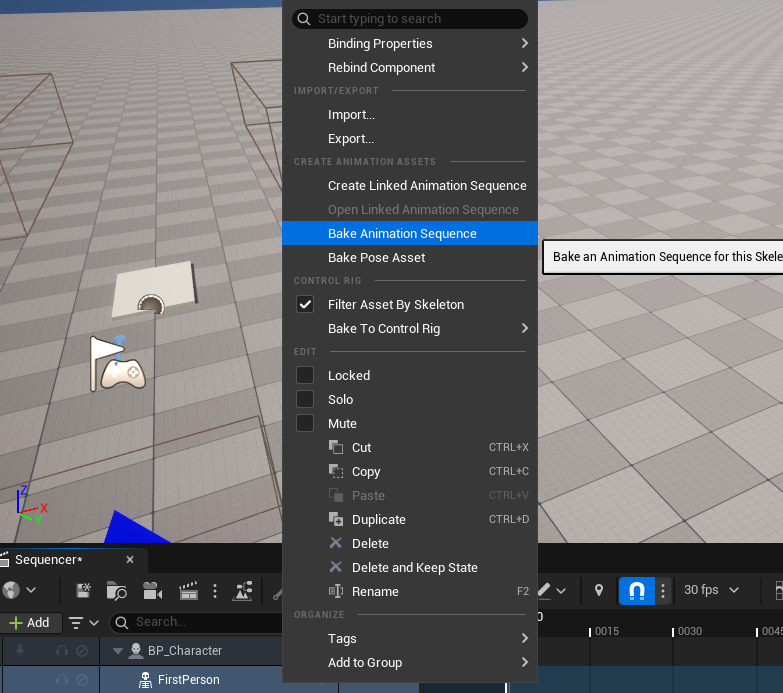Select the Player Start gamepad icon in viewport
Viewport: 783px width, 693px height.
click(123, 373)
